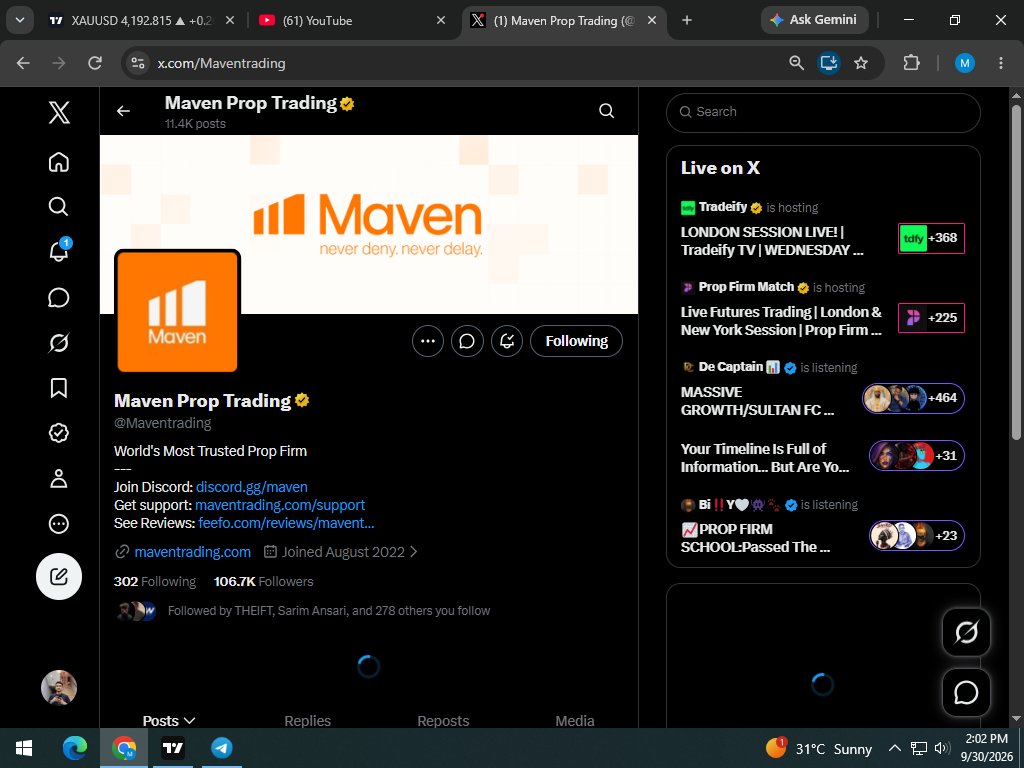
Task: Expand Joined August 2022 details chevron
Action: click(413, 552)
